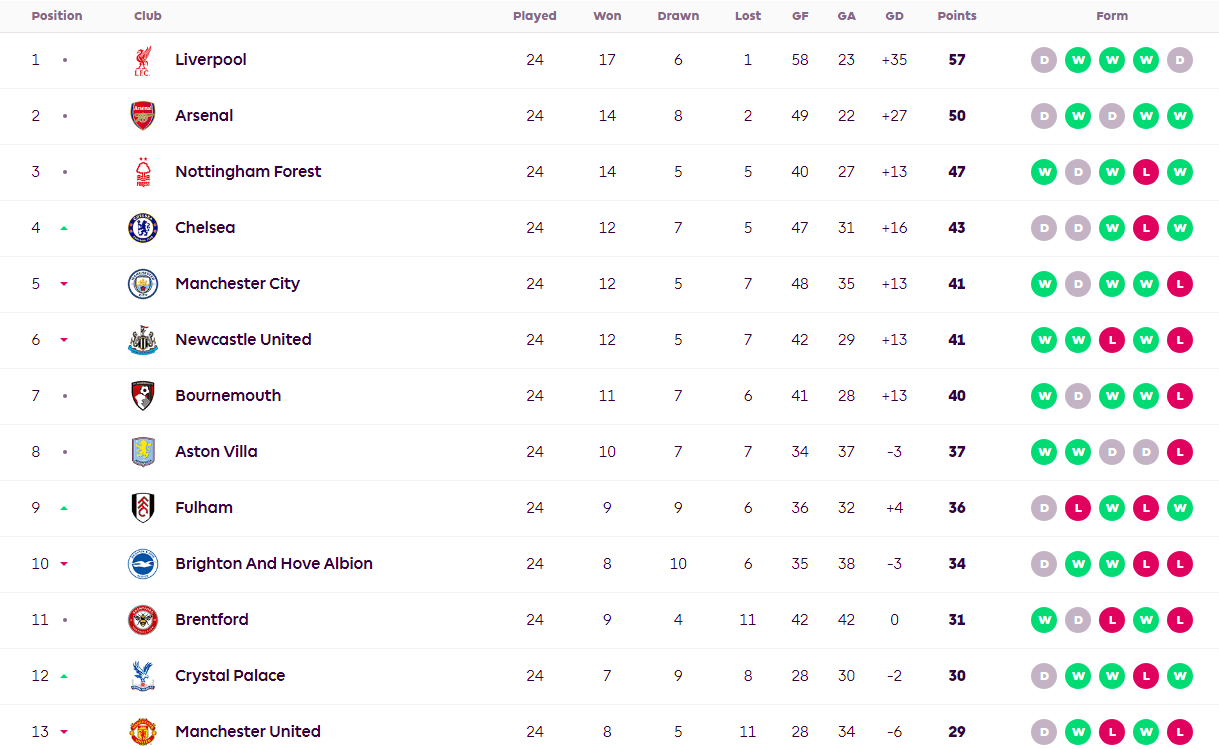Screen dimensions: 1219x749
Task: Click the Chelsea club badge
Action: point(142,228)
